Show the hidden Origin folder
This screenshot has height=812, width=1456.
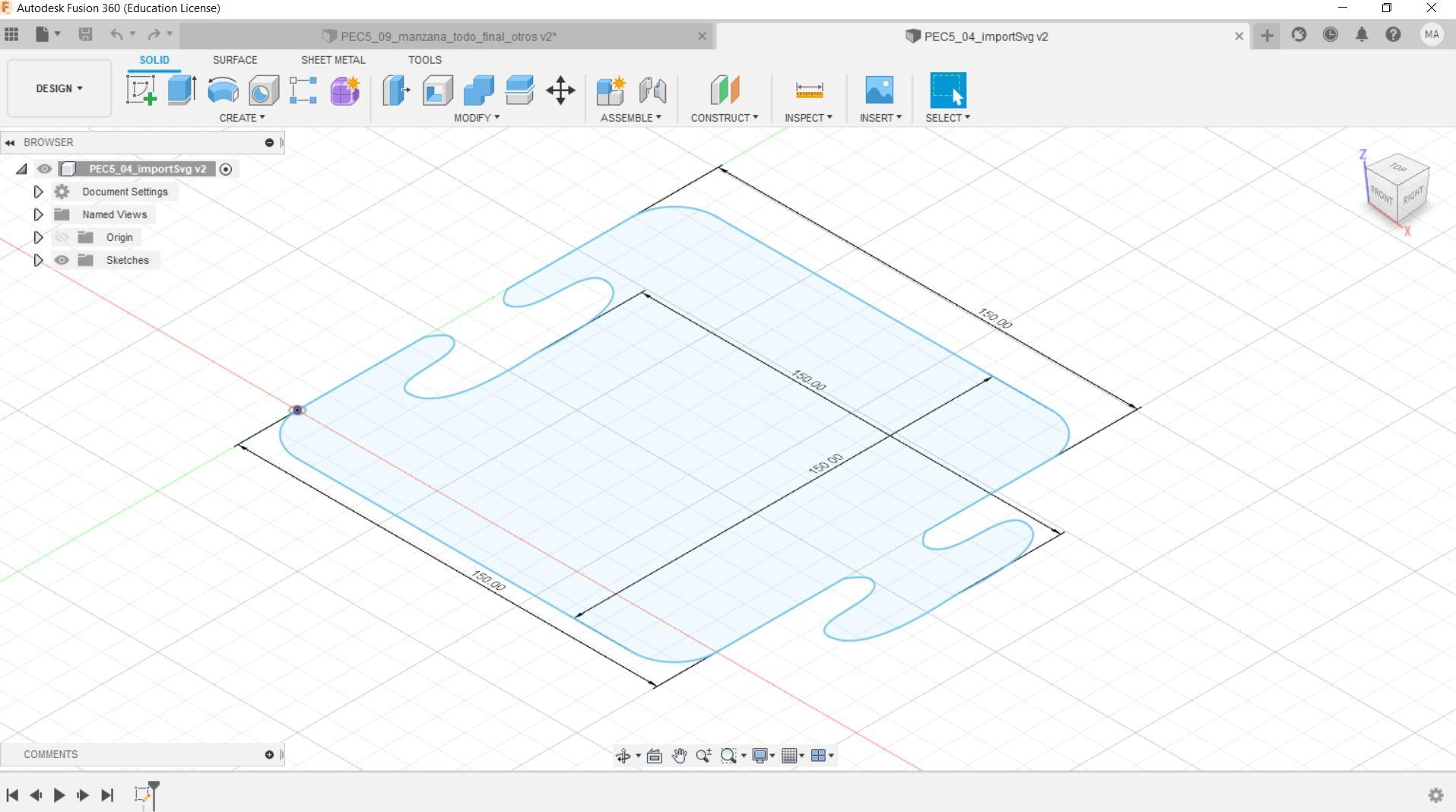click(x=62, y=237)
